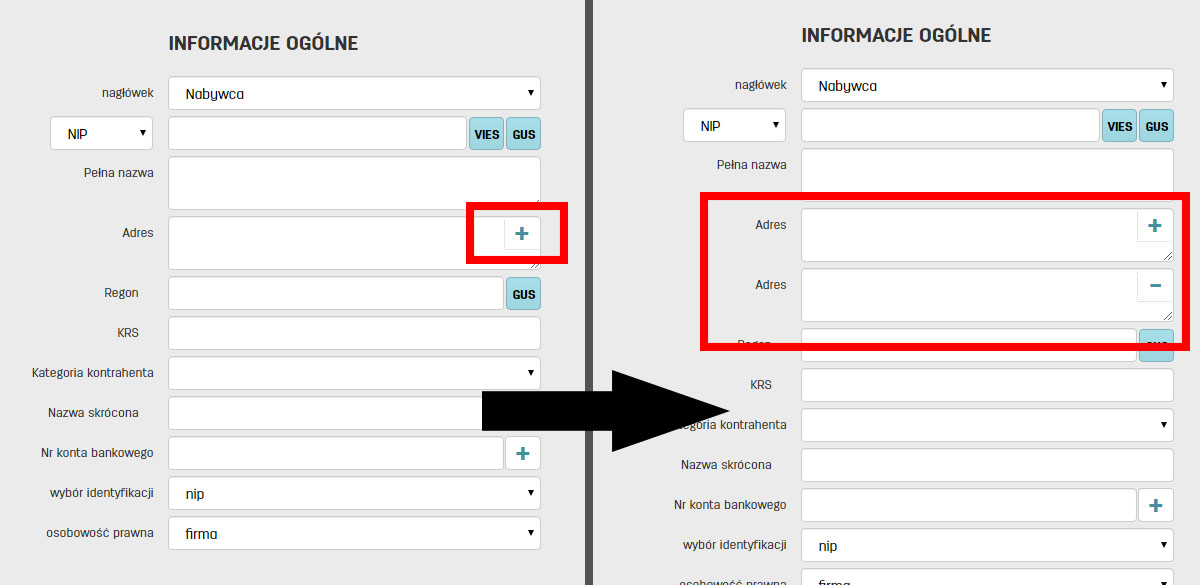
Task: Remove the extra Adres field with the minus icon
Action: (x=1155, y=285)
